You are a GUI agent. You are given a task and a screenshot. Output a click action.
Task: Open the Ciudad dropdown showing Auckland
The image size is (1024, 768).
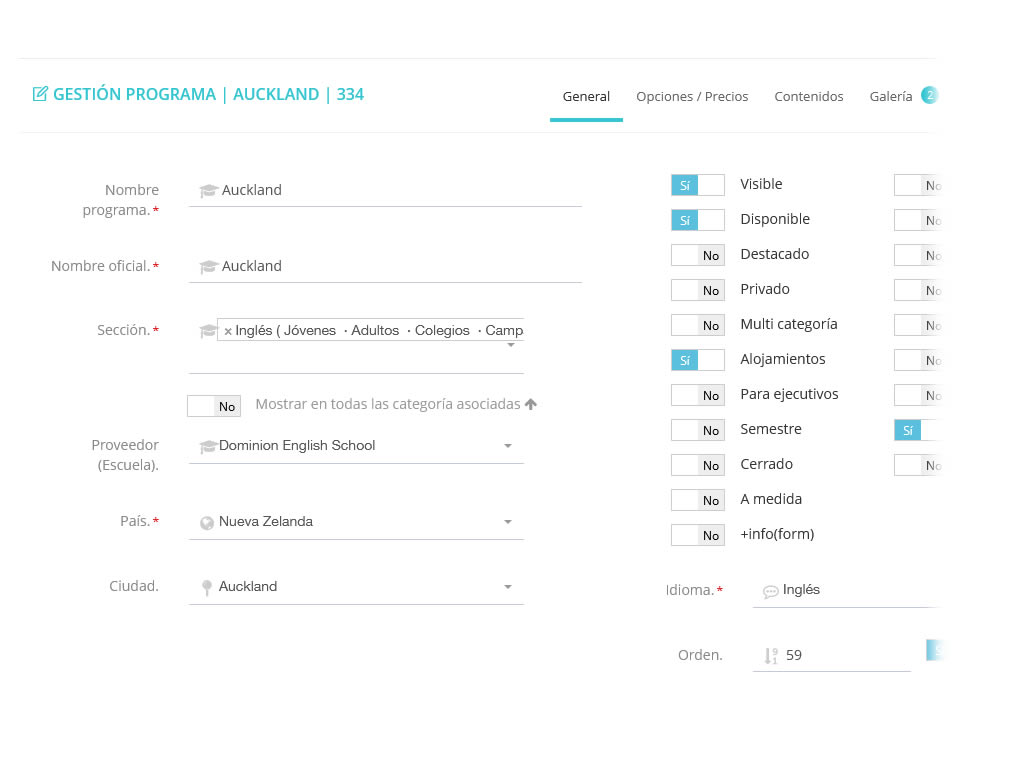coord(507,587)
